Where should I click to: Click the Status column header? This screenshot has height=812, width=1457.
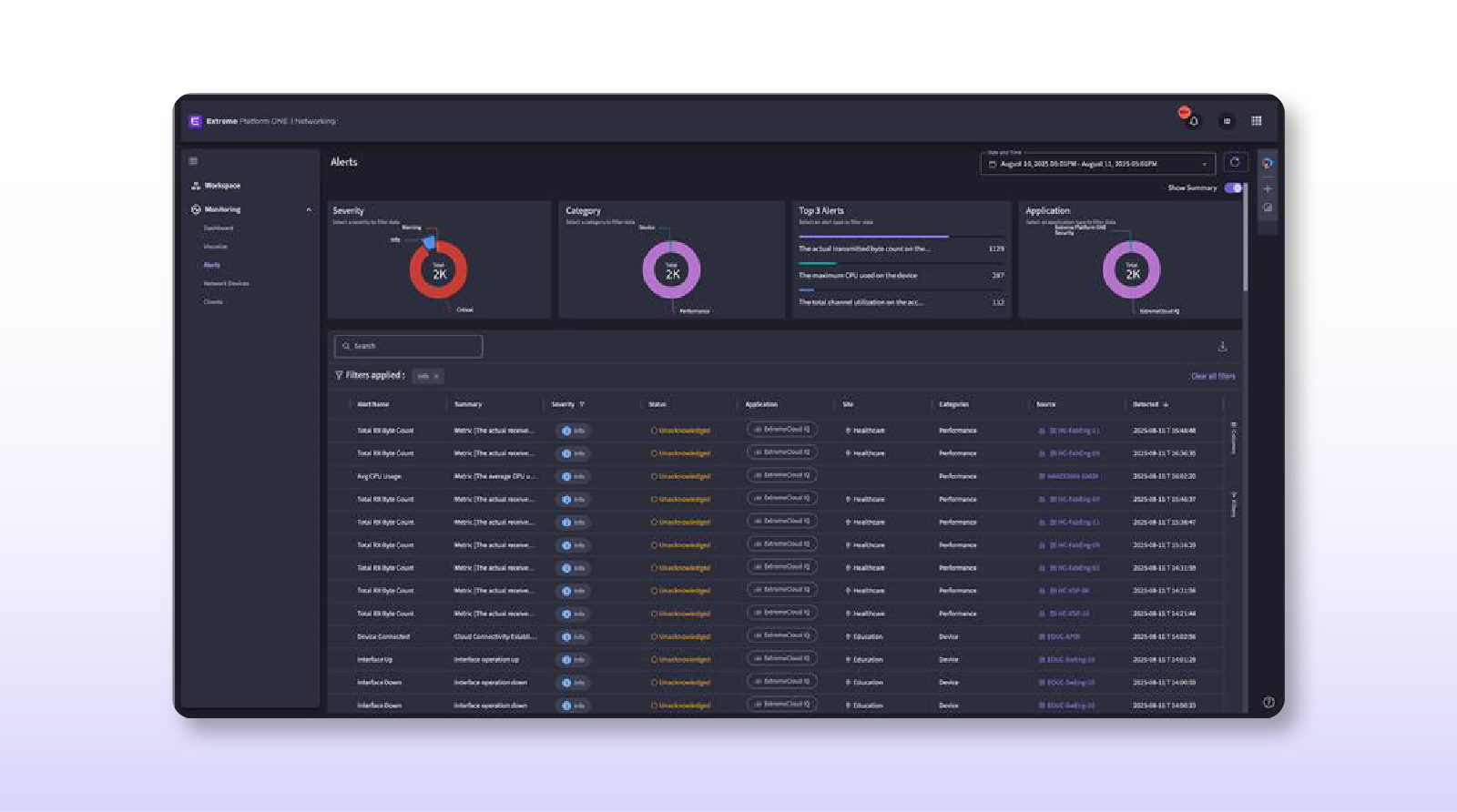coord(657,404)
